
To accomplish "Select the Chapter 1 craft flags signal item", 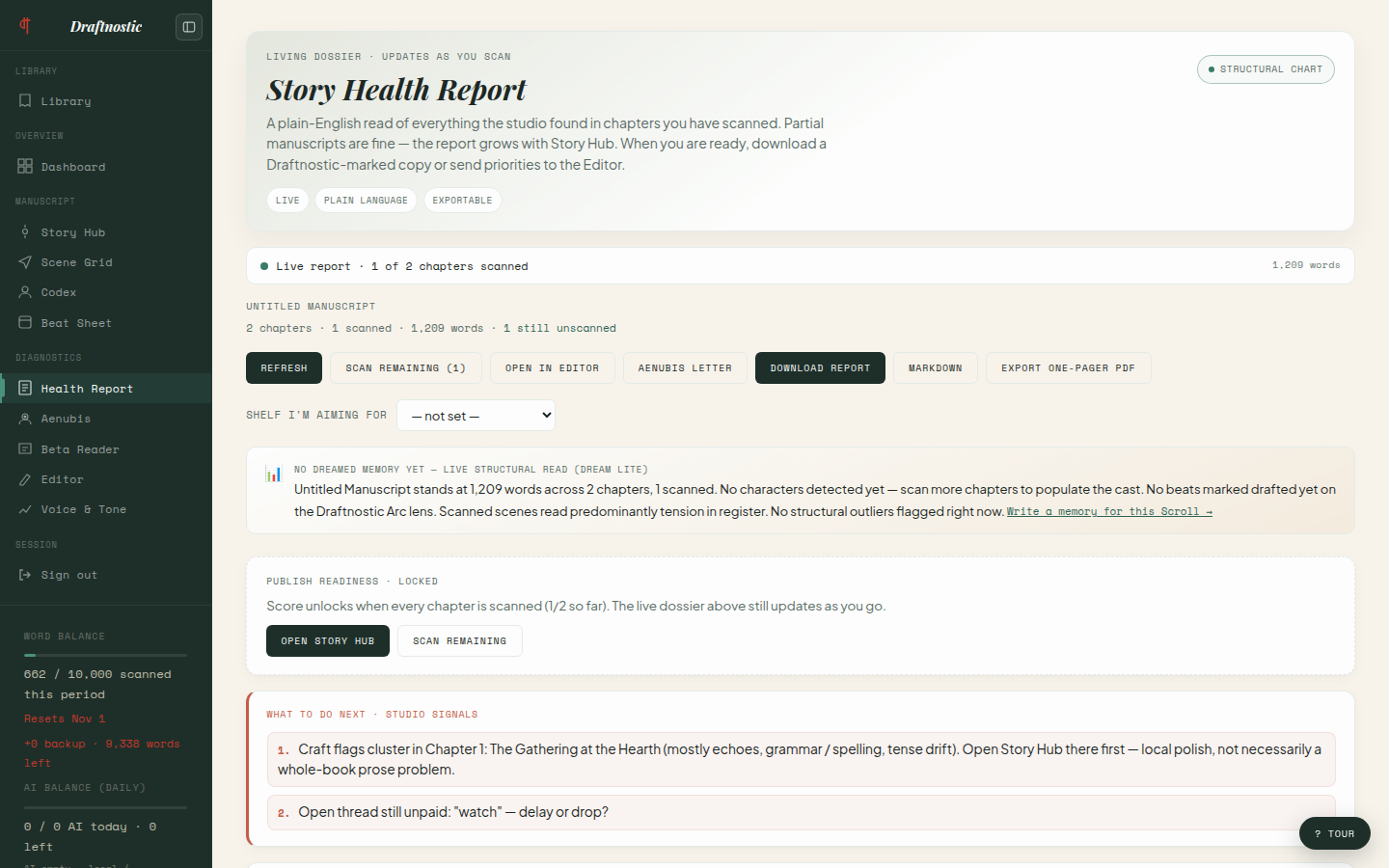I will click(801, 759).
